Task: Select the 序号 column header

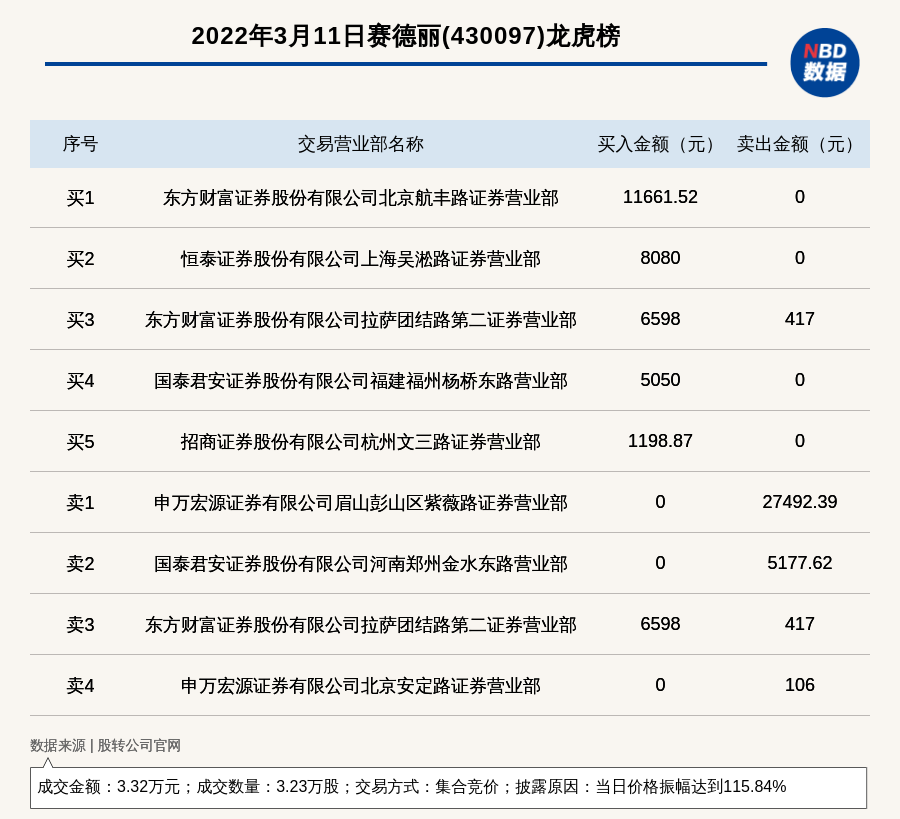Action: pos(80,144)
